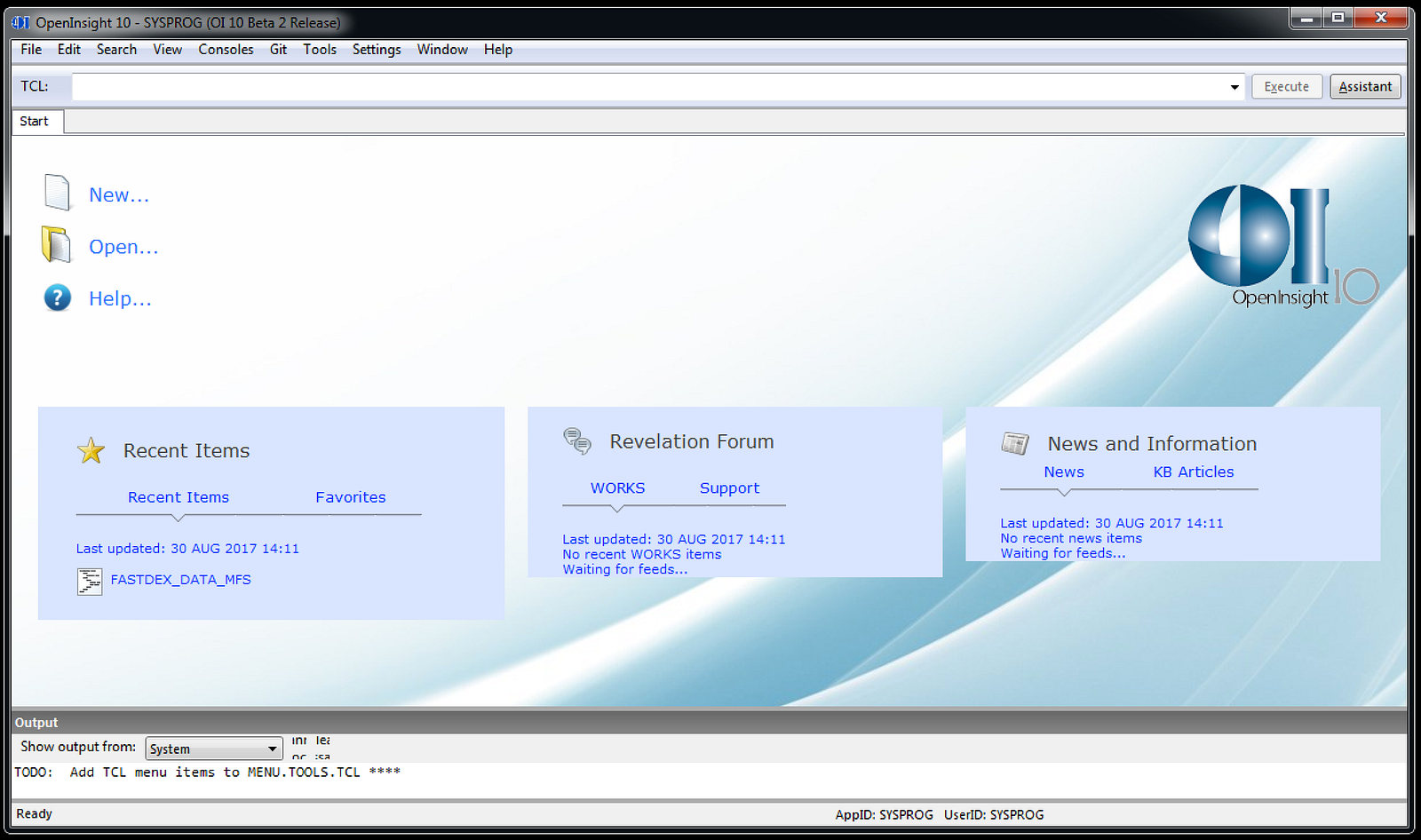The width and height of the screenshot is (1421, 840).
Task: Open the Search menu
Action: (116, 50)
